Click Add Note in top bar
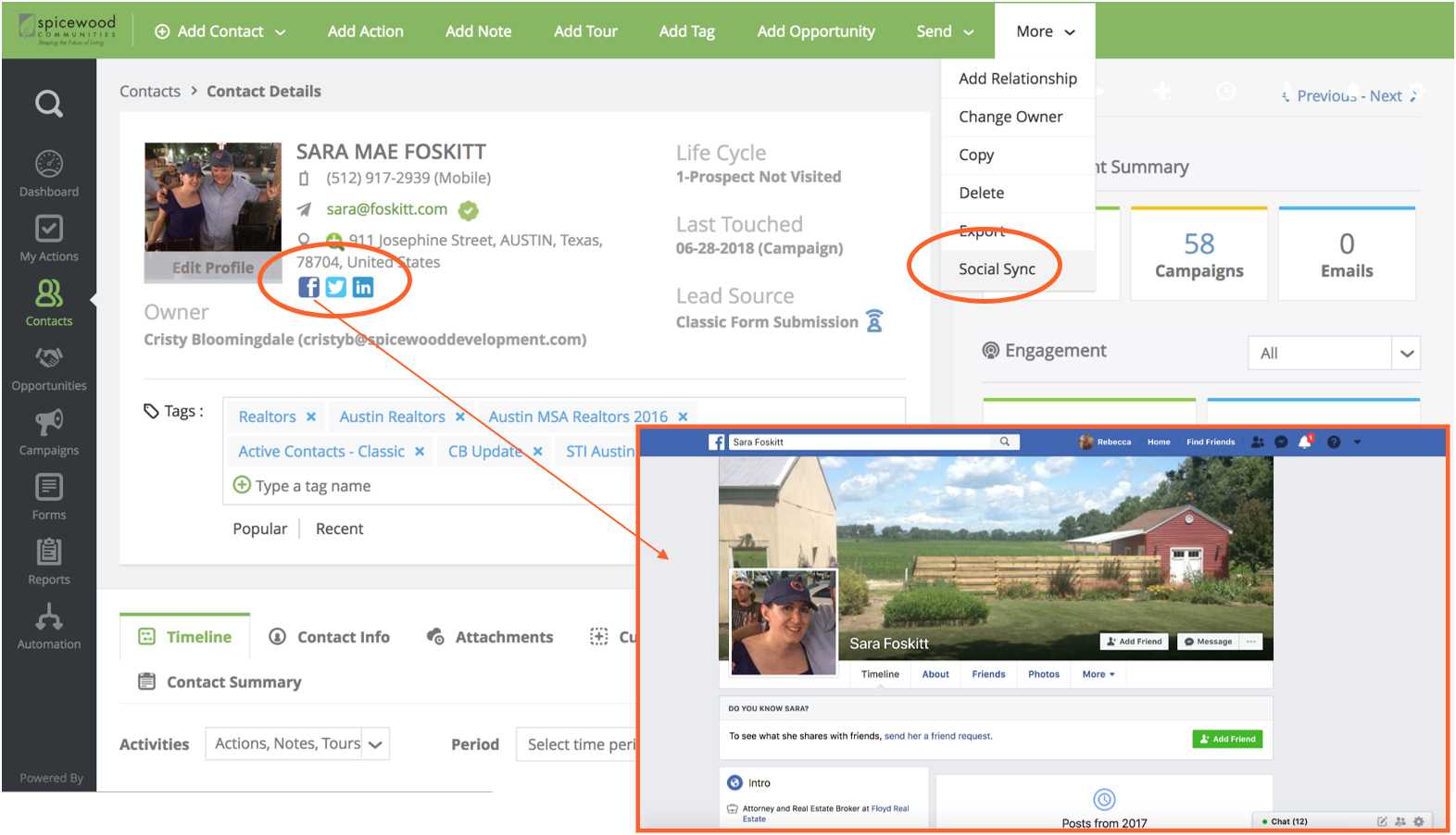Screen dimensions: 1456x835 tap(479, 31)
